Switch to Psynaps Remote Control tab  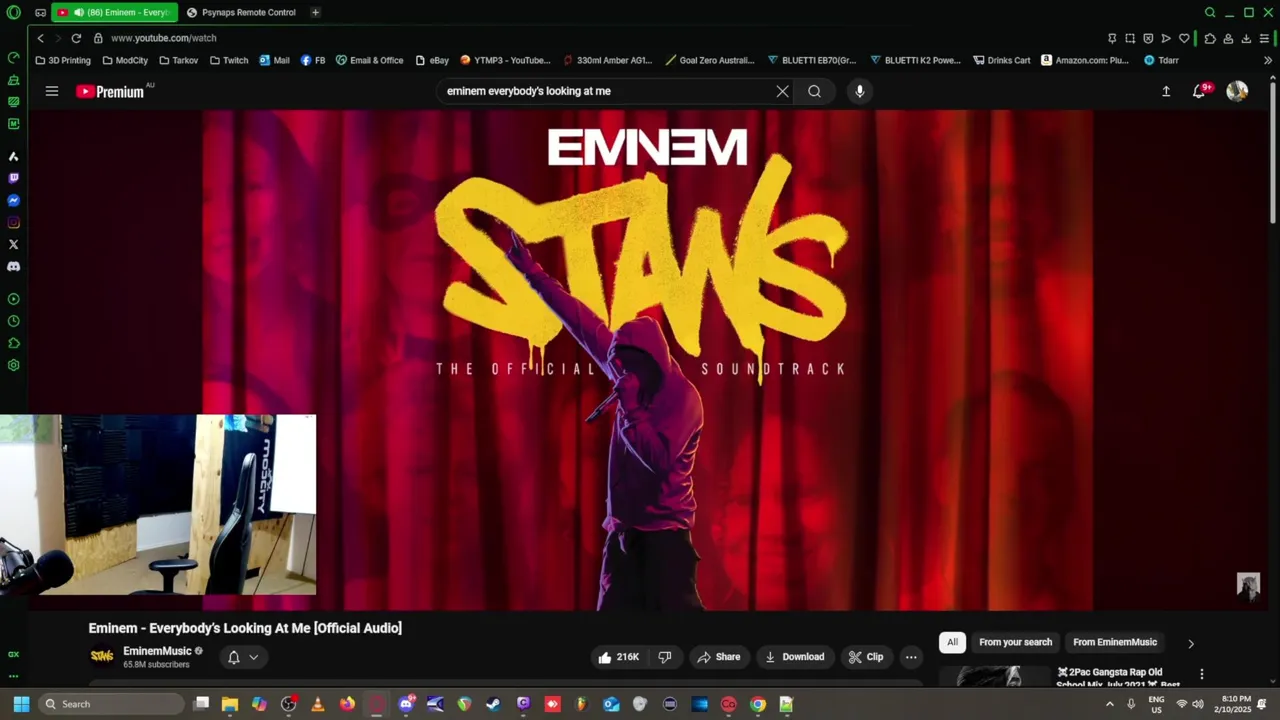[x=241, y=12]
